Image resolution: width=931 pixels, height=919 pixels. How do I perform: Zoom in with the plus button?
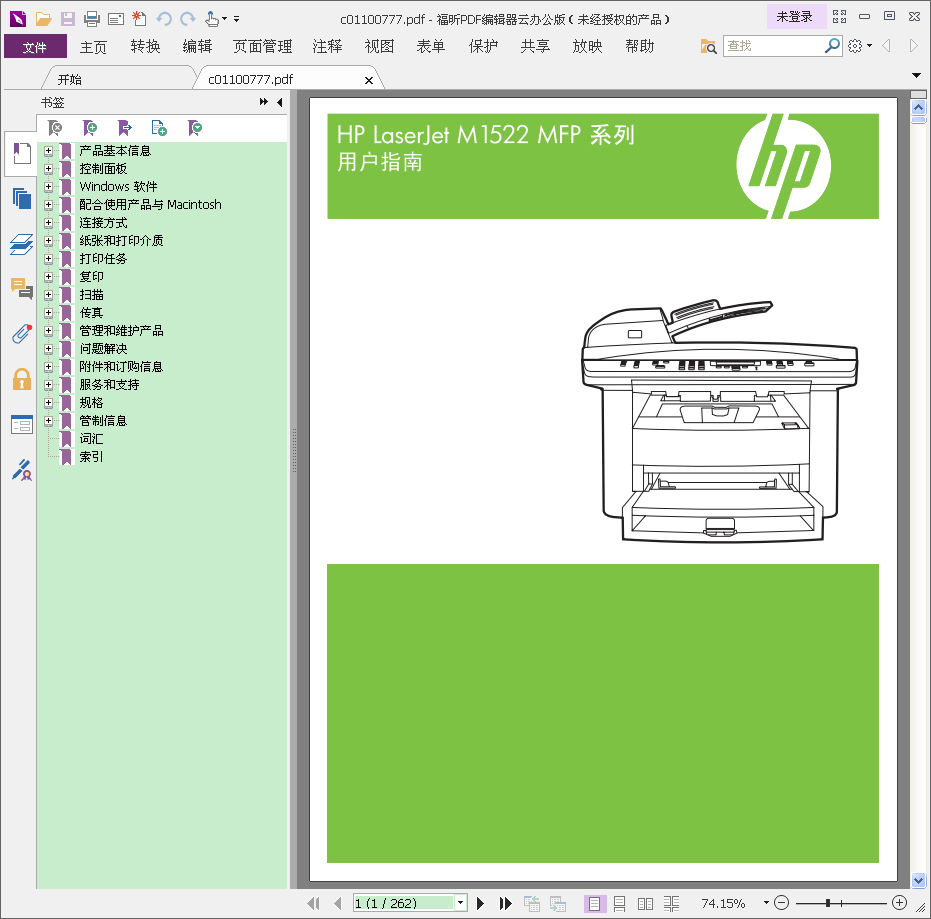click(x=900, y=903)
